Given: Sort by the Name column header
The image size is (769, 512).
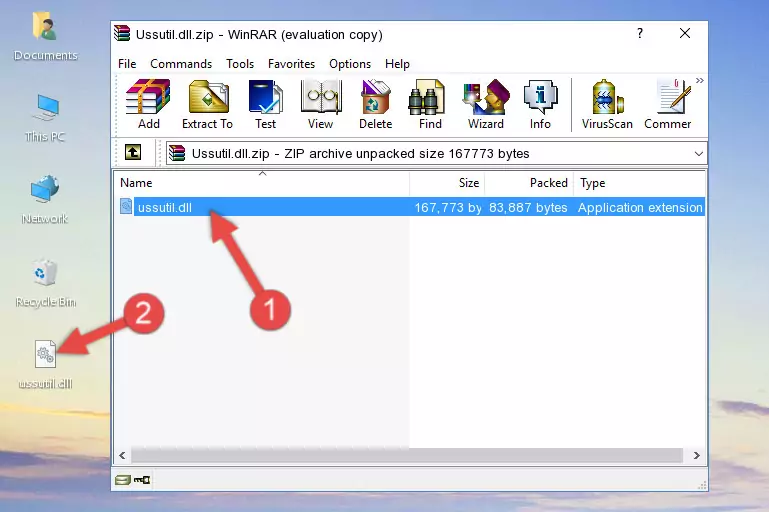Looking at the screenshot, I should click(x=262, y=183).
